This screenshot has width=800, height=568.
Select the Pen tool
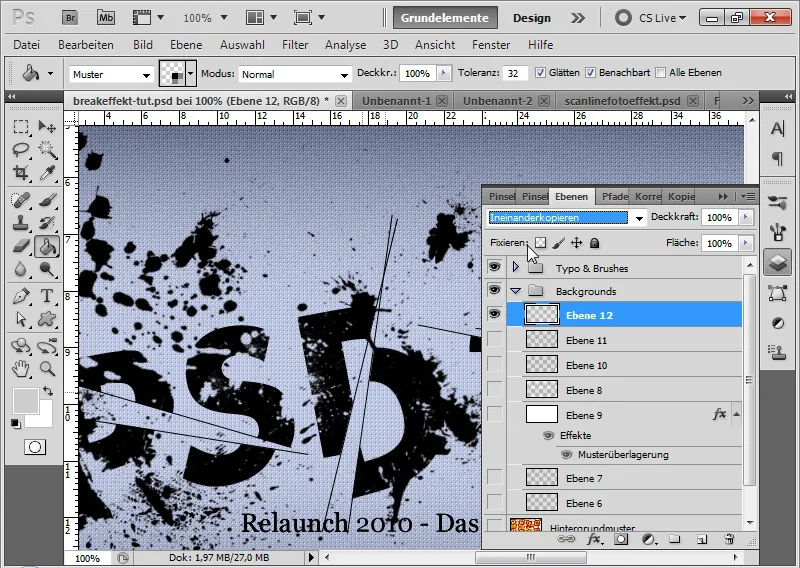click(x=20, y=296)
